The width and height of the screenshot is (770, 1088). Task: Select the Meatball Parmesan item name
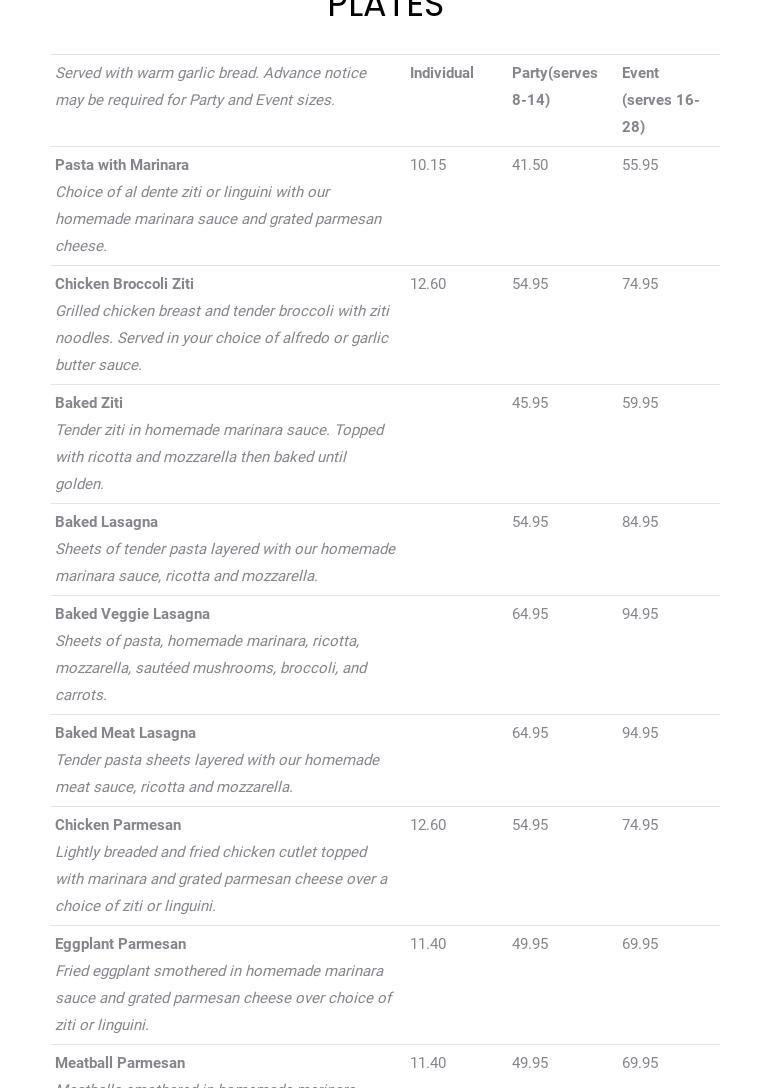[x=120, y=1063]
